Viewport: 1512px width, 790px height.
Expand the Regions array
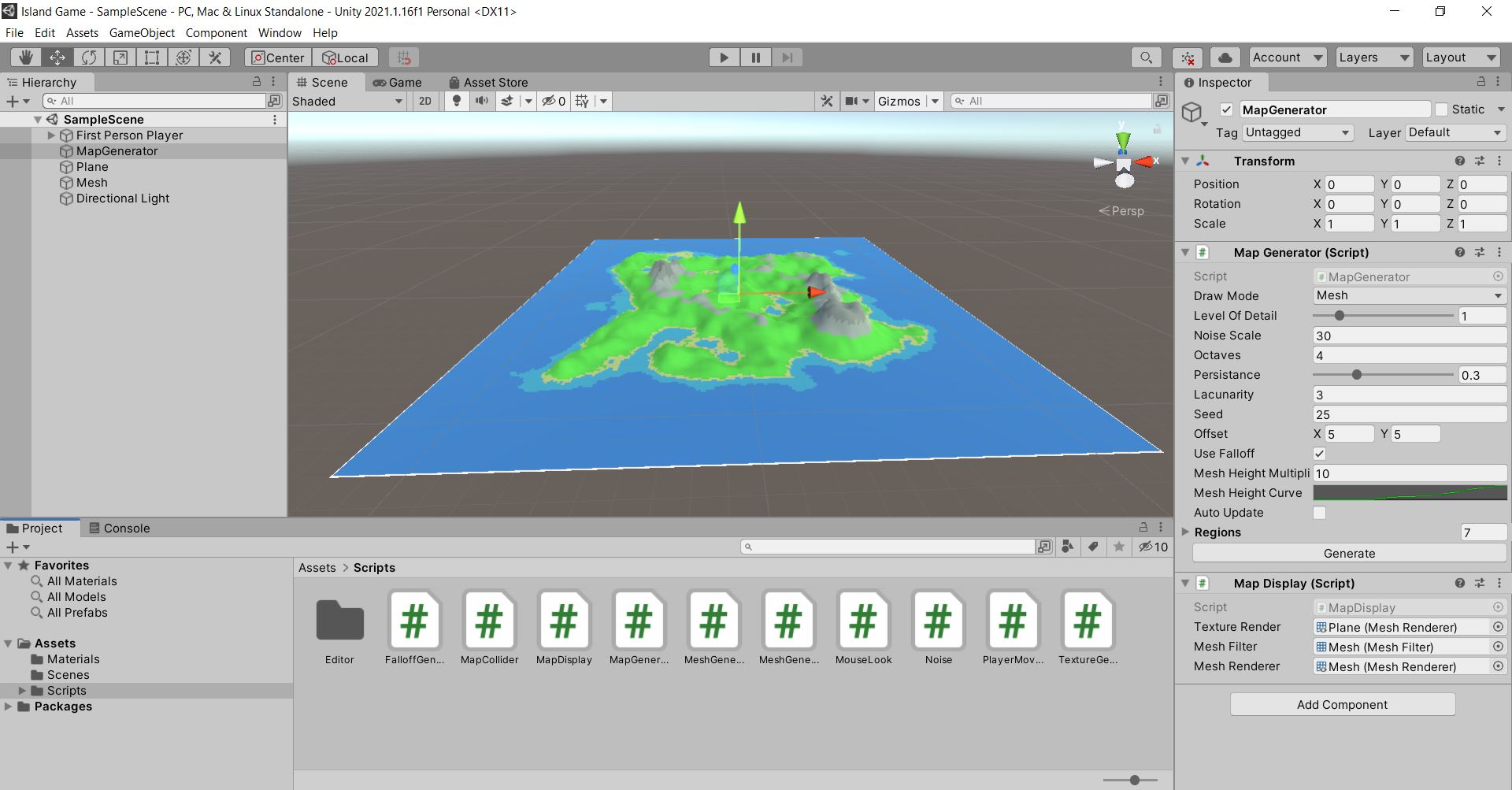coord(1185,532)
